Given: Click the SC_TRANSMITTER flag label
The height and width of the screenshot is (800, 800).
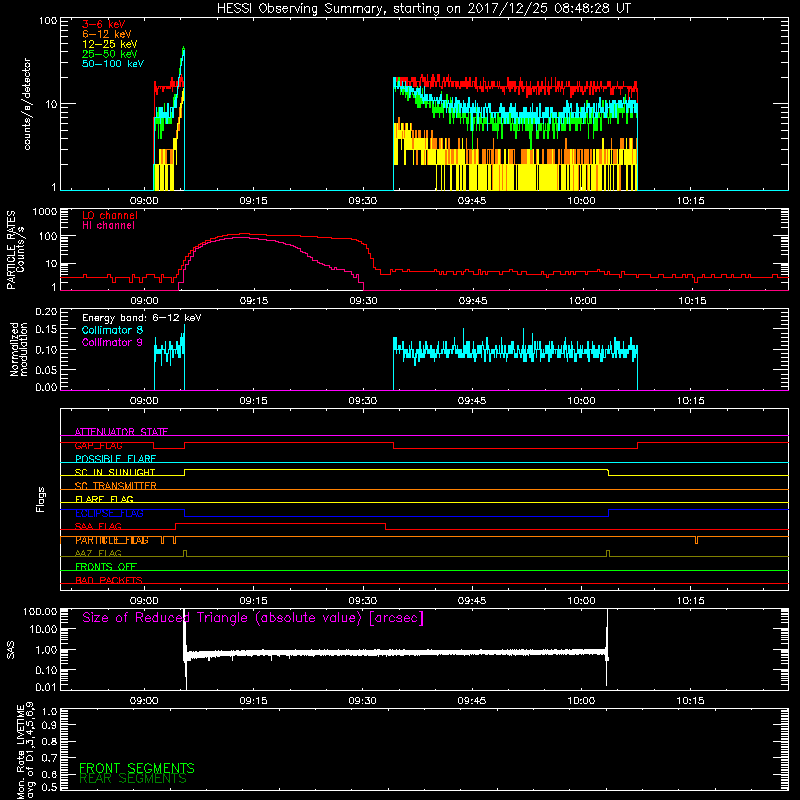Looking at the screenshot, I should click(x=115, y=486).
